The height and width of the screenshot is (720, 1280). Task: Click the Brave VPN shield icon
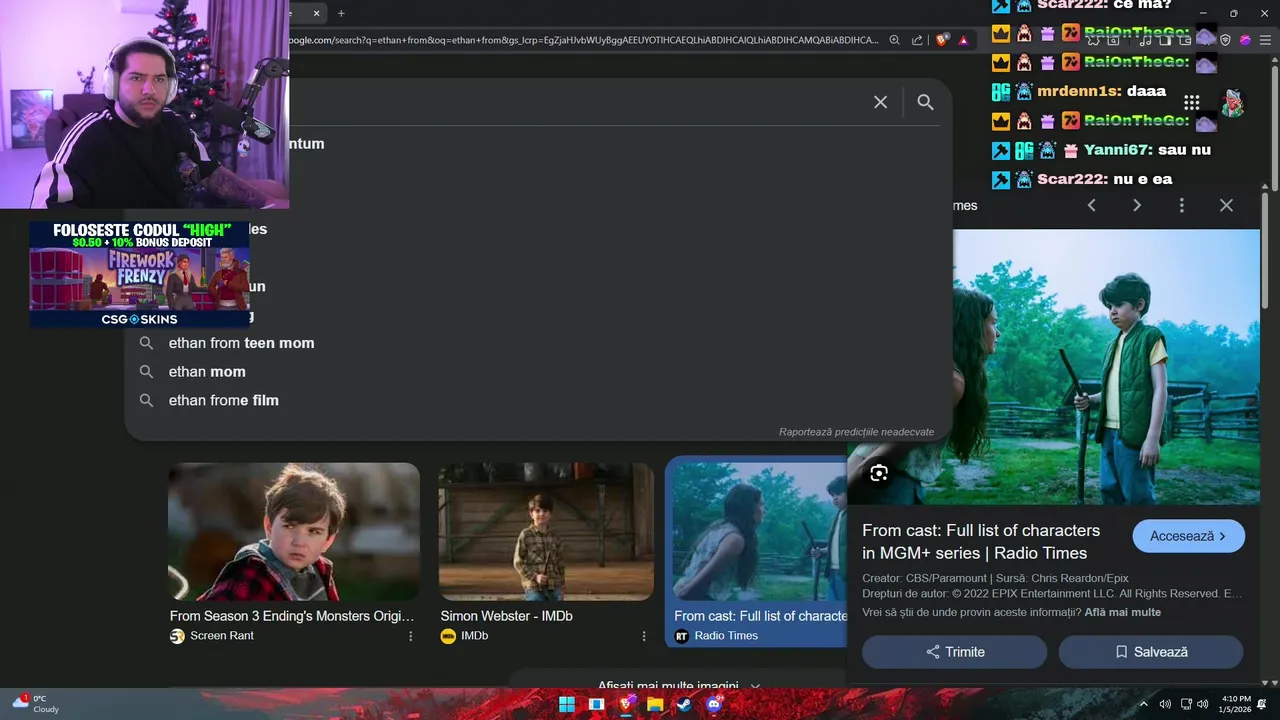point(1225,40)
